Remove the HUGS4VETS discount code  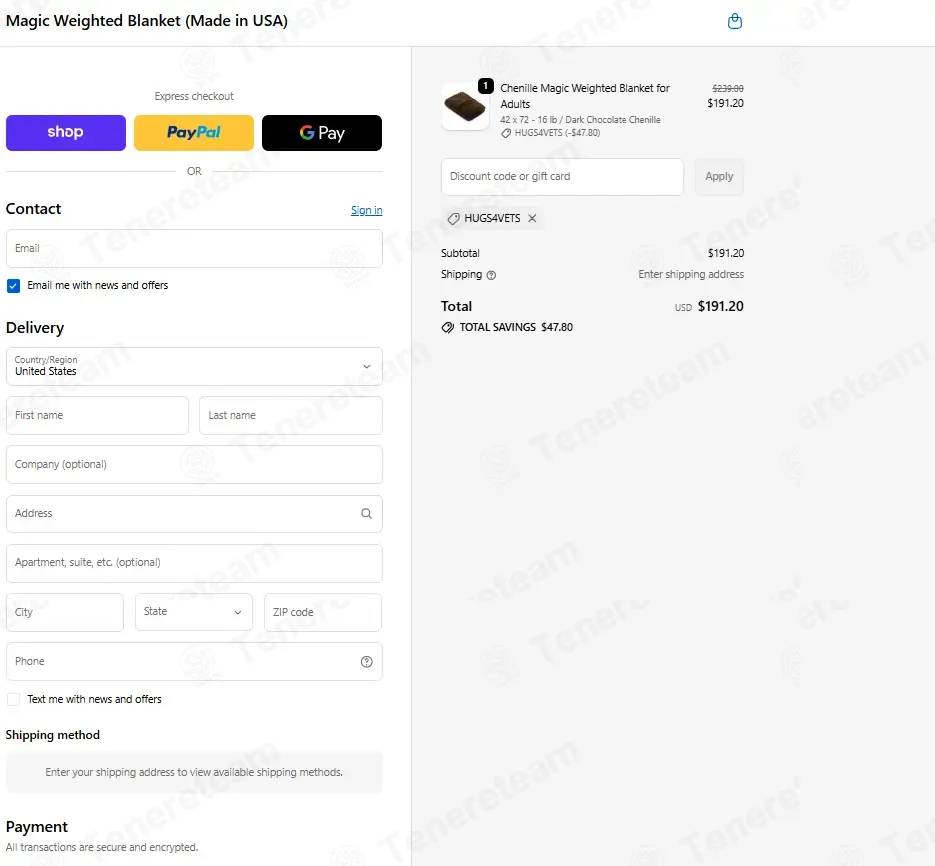pos(532,218)
